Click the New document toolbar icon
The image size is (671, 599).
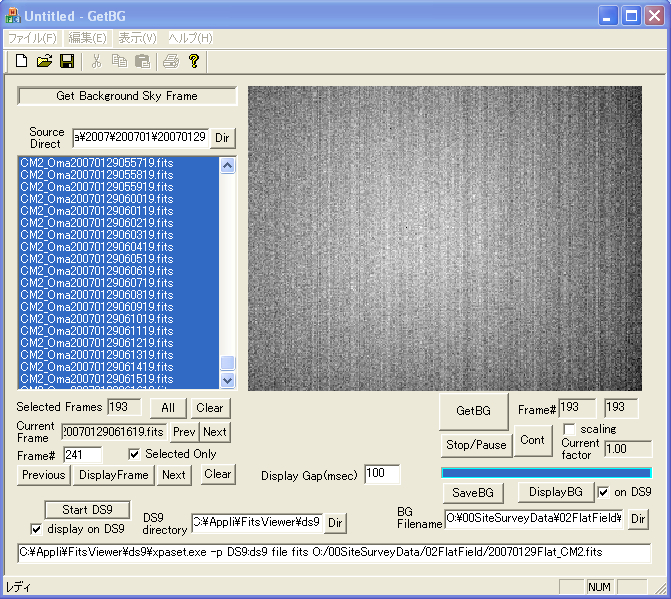pos(21,62)
